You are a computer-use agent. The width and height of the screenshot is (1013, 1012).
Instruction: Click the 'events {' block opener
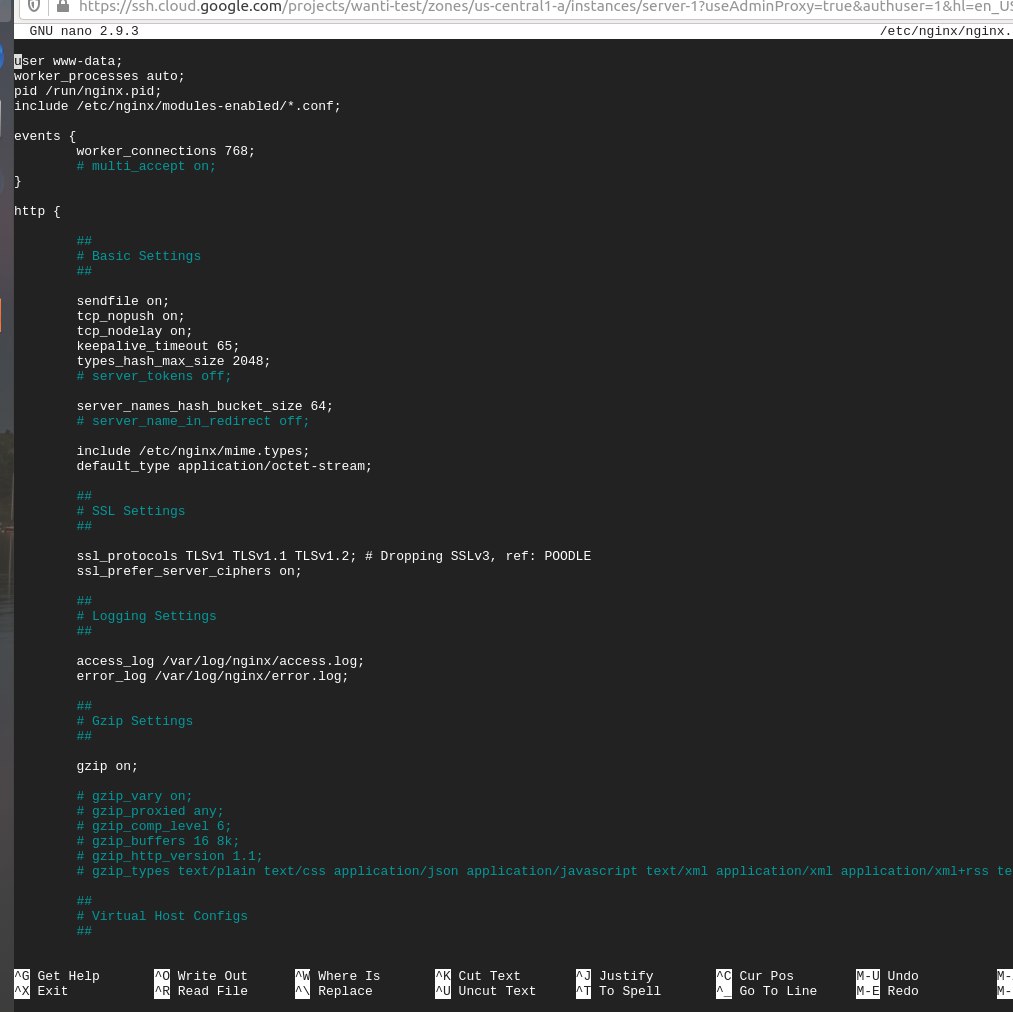[x=45, y=136]
